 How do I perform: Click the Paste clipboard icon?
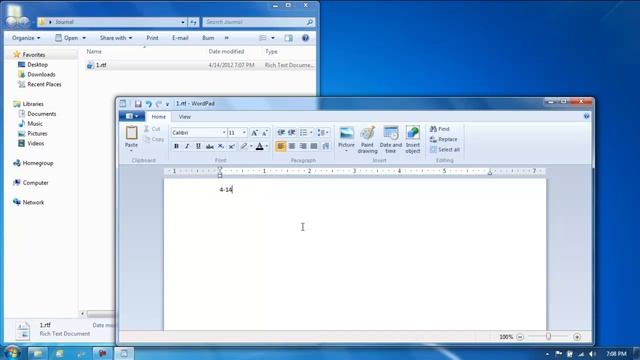[x=131, y=133]
